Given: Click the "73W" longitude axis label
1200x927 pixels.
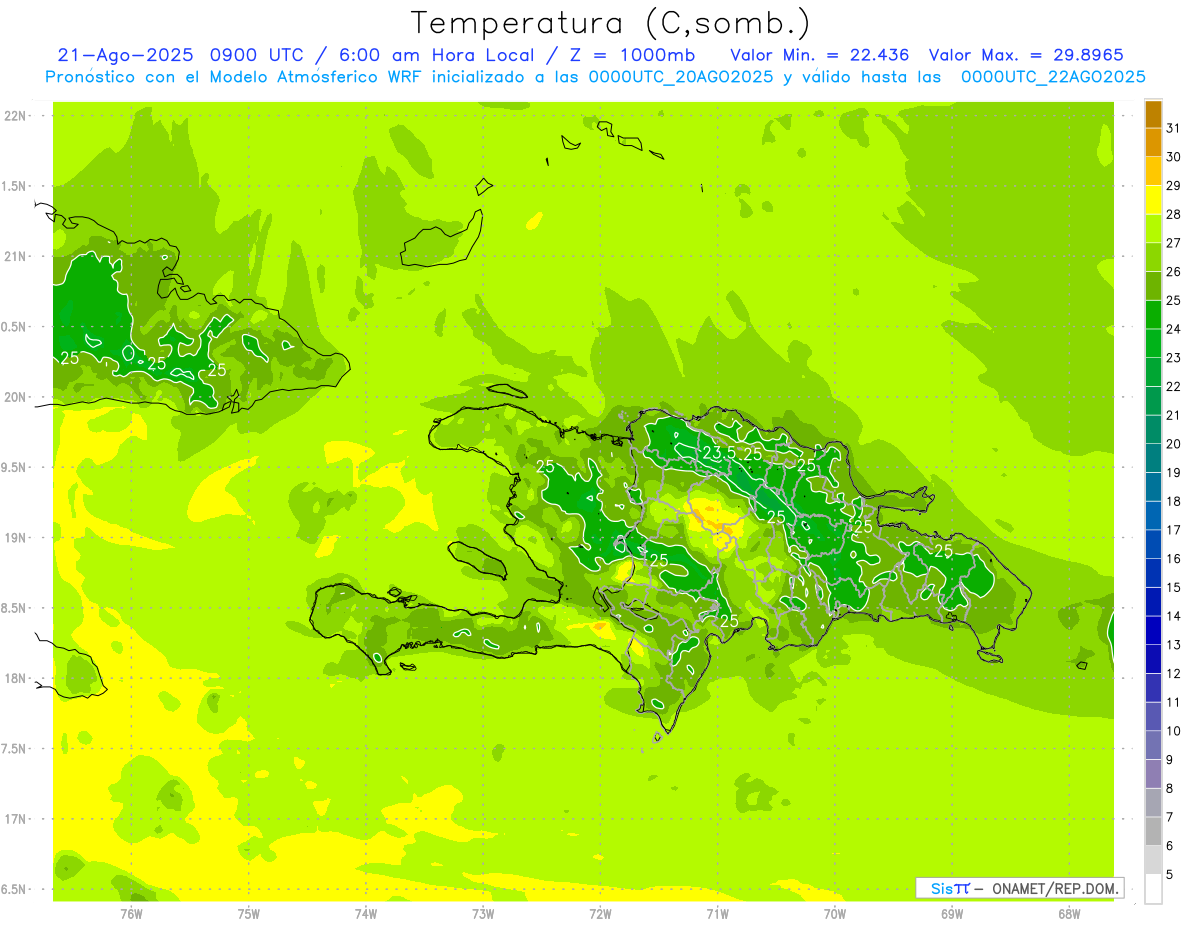Looking at the screenshot, I should pyautogui.click(x=483, y=913).
